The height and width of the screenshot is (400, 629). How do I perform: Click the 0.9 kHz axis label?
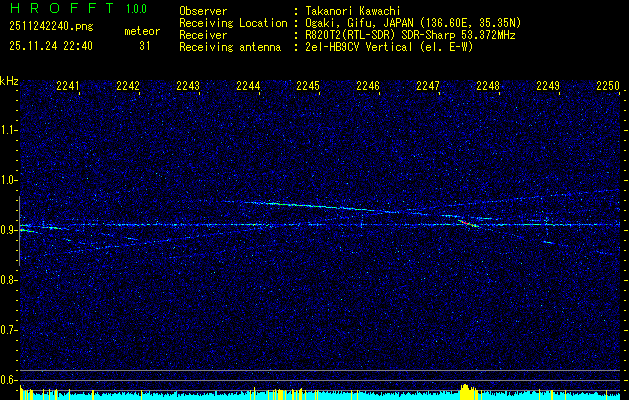pos(9,230)
